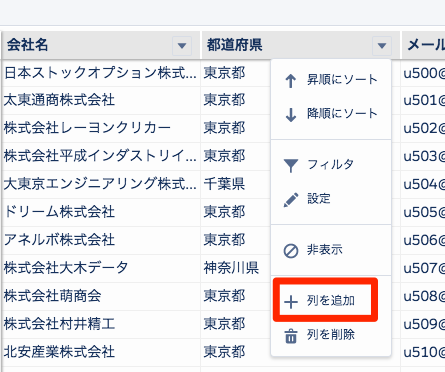Select cell 北安産業株式会社
Screen dimensions: 445x372
[x=101, y=353]
